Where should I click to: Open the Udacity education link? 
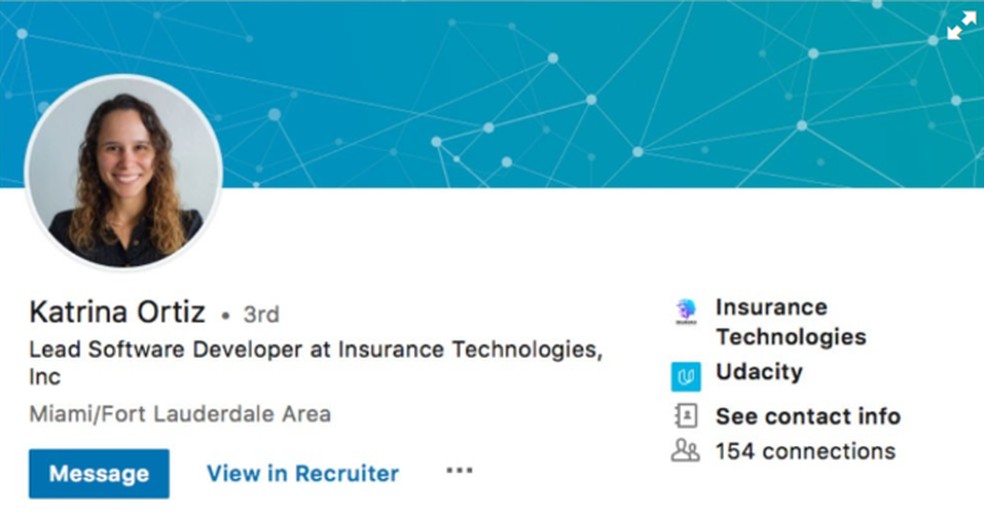point(759,372)
